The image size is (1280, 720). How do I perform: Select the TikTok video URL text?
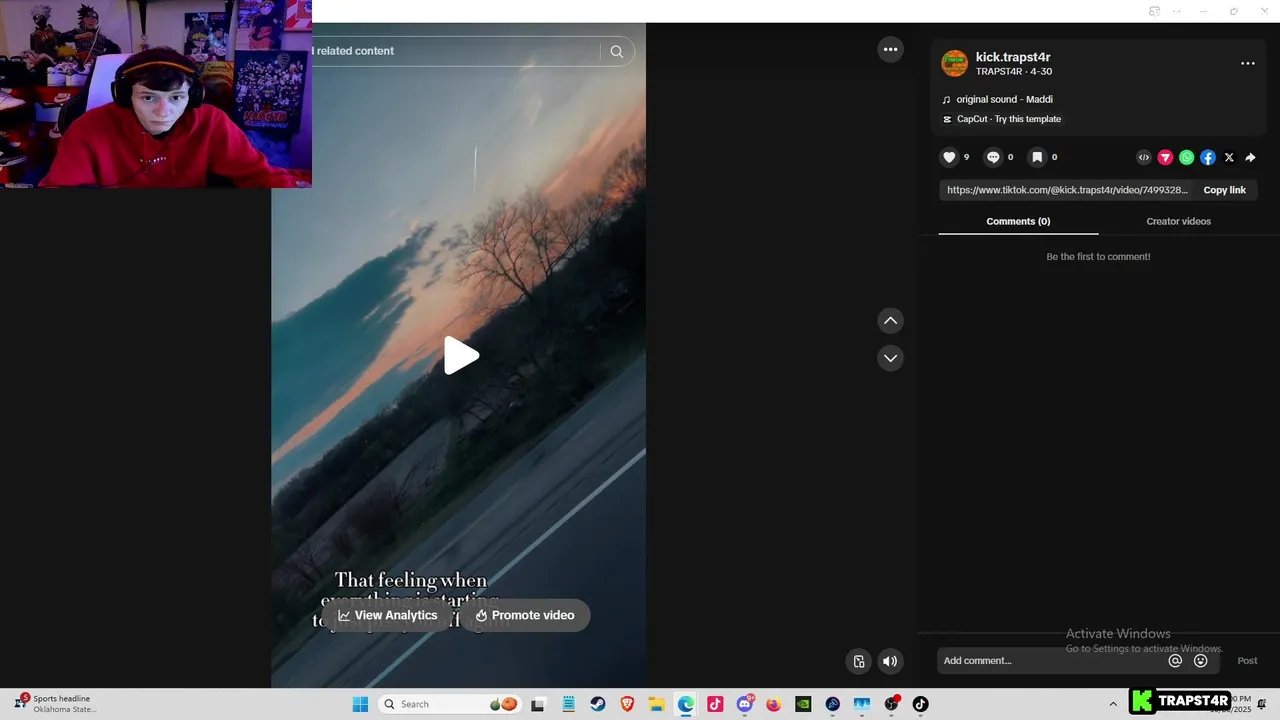[1067, 190]
